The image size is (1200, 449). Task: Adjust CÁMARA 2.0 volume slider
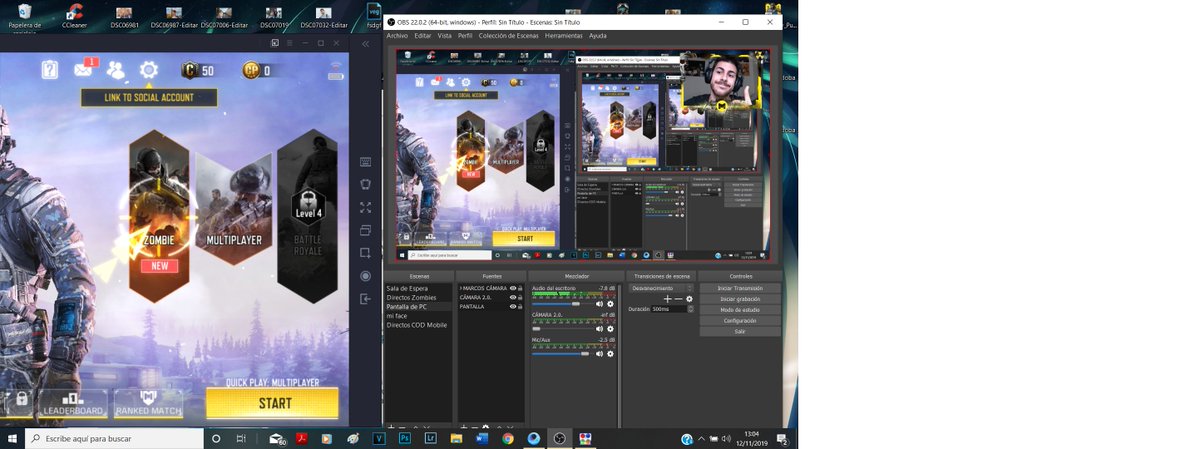pyautogui.click(x=562, y=329)
